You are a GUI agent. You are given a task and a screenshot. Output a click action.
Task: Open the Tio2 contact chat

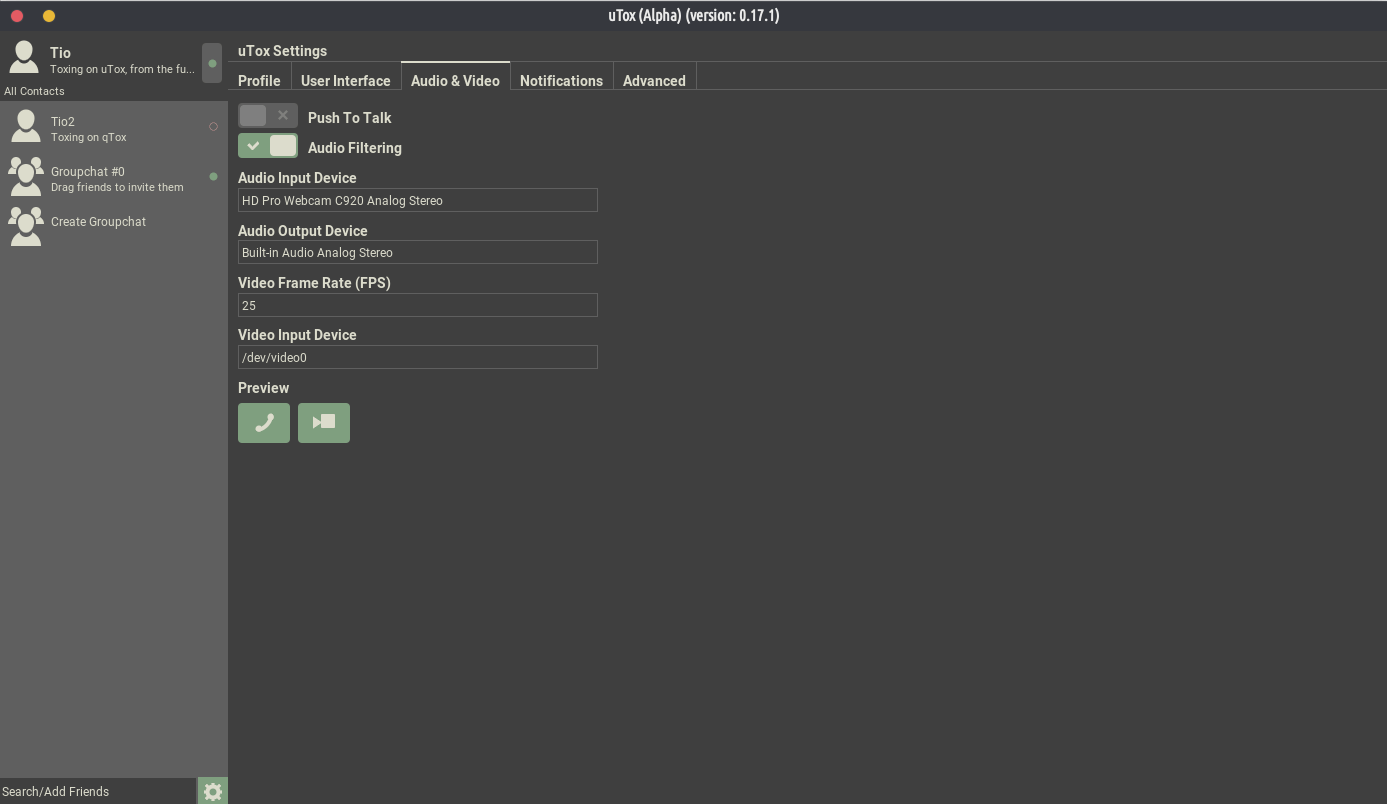click(x=114, y=127)
